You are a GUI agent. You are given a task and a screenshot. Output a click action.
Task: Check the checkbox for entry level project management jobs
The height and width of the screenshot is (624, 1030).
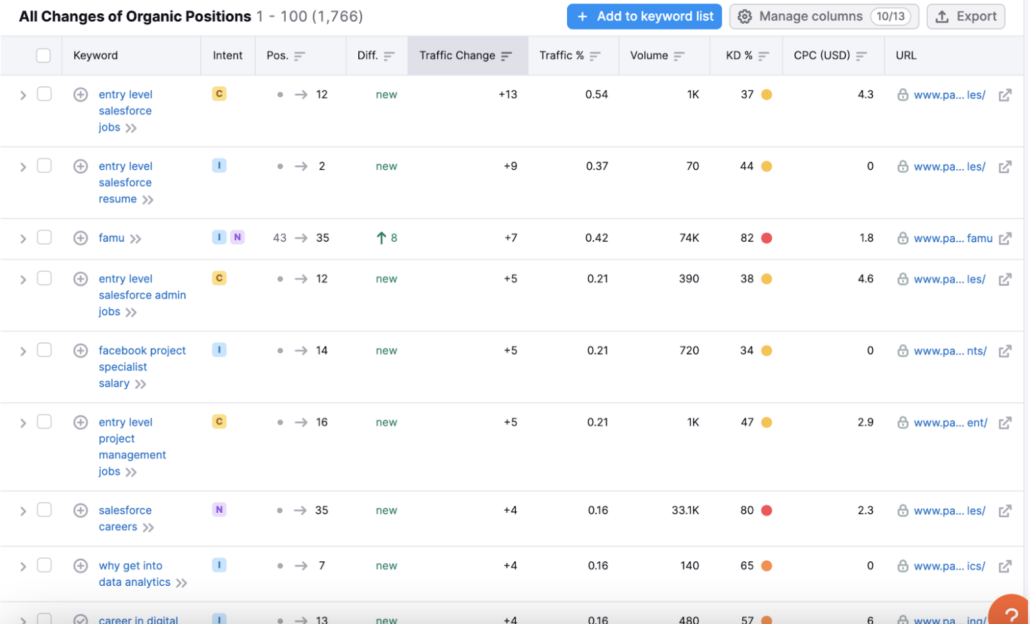click(44, 422)
